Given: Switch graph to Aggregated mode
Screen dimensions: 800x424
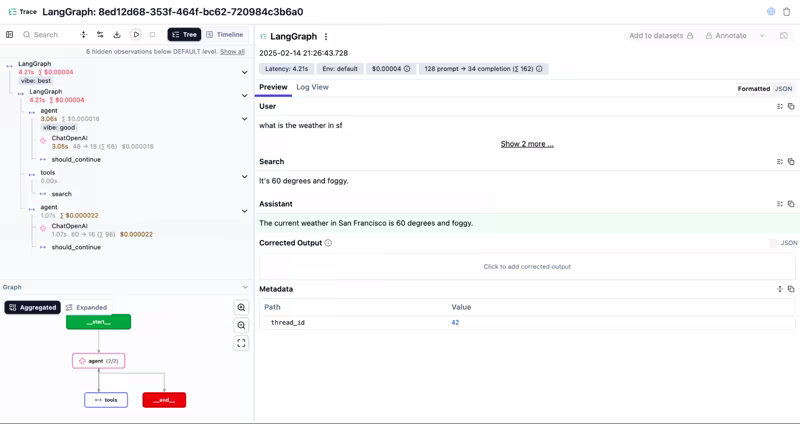Looking at the screenshot, I should tap(33, 308).
